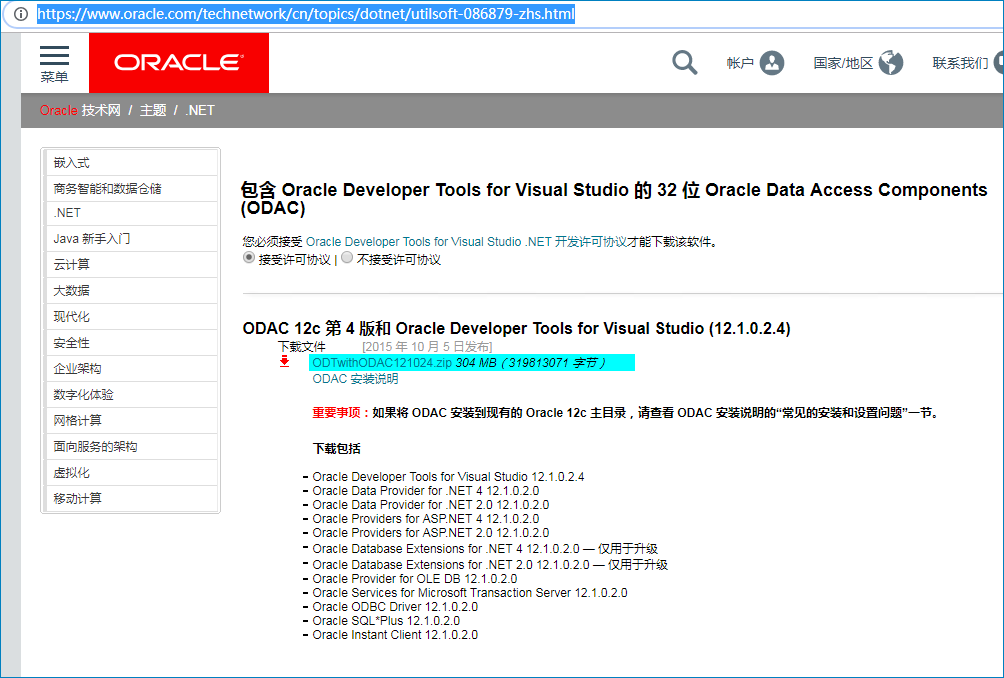Open the 联系我们 link in header
This screenshot has width=1004, height=678.
[960, 63]
